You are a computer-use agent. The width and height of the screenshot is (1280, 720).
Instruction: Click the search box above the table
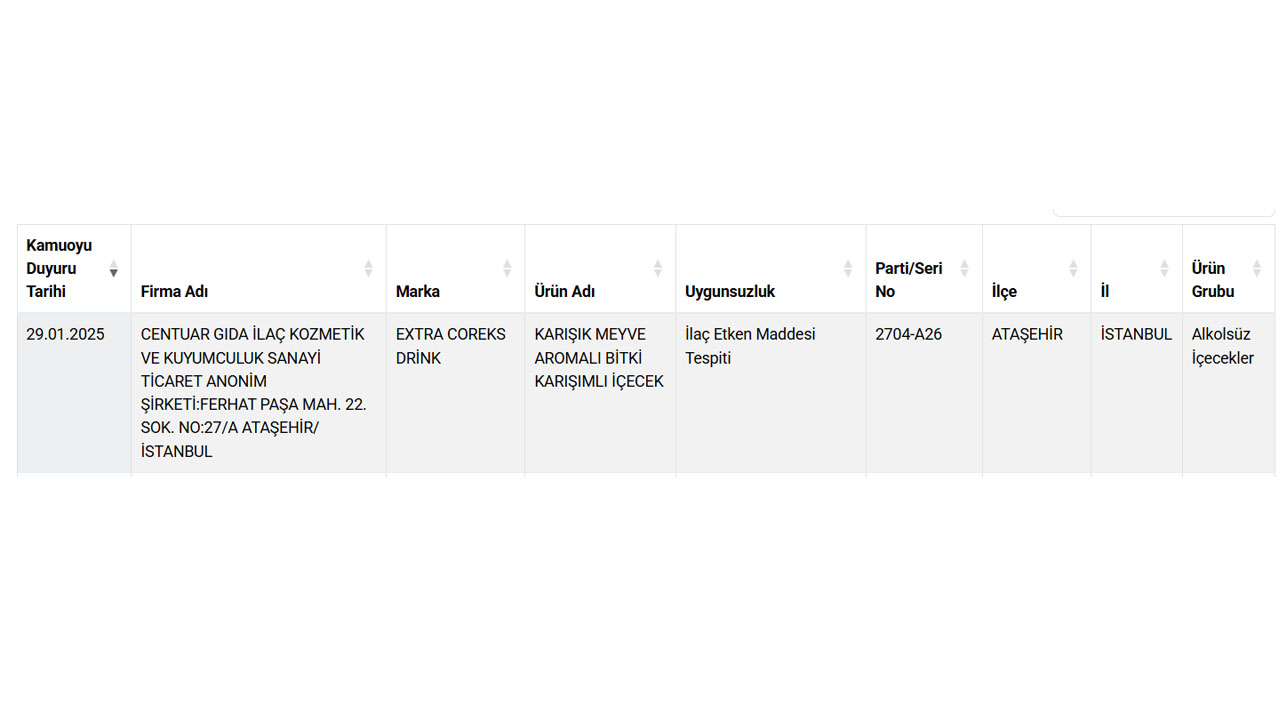[x=1164, y=212]
